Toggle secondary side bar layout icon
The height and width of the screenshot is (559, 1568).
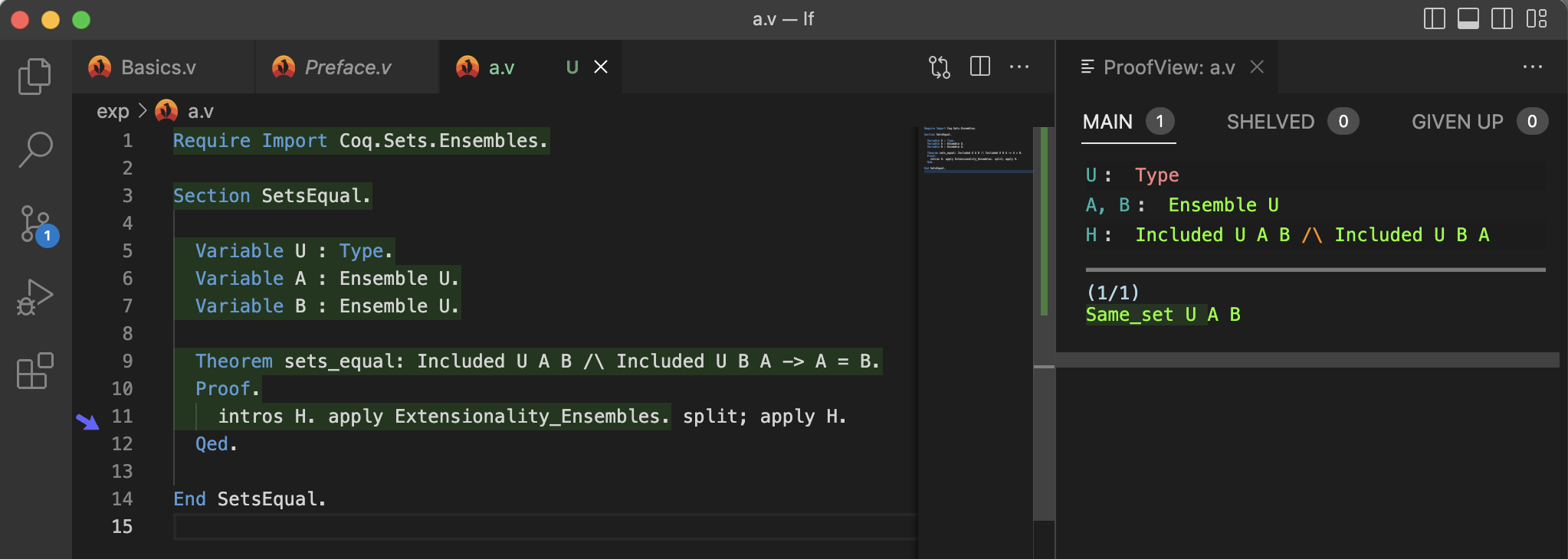1502,18
